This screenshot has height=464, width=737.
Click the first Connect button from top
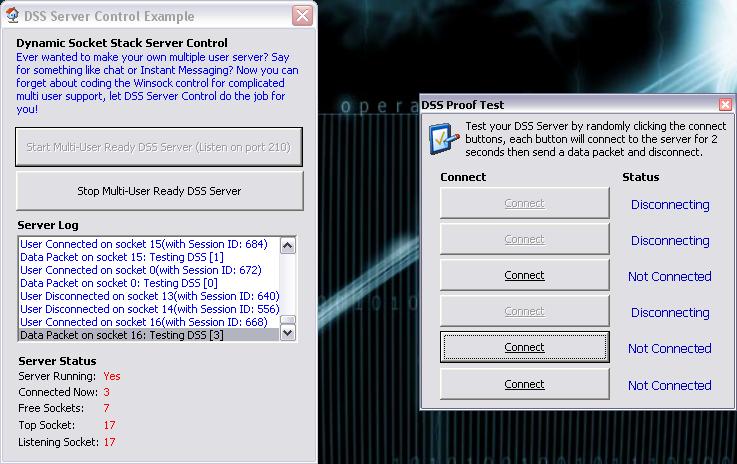pos(524,203)
